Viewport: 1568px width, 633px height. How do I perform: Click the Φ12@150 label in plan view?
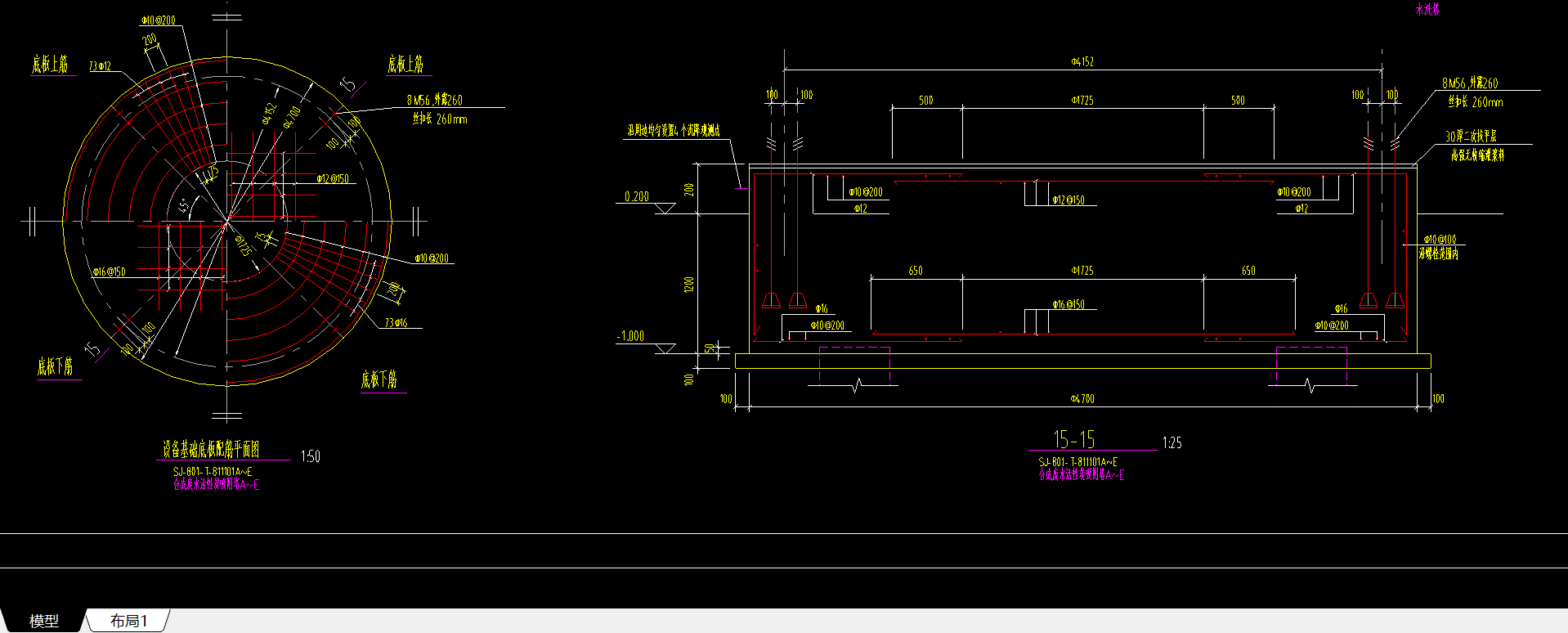333,178
